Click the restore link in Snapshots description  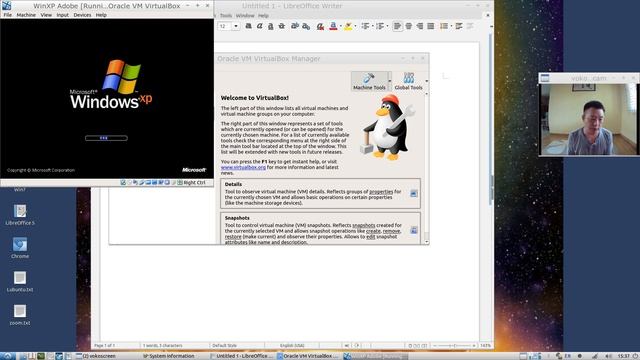click(x=233, y=237)
